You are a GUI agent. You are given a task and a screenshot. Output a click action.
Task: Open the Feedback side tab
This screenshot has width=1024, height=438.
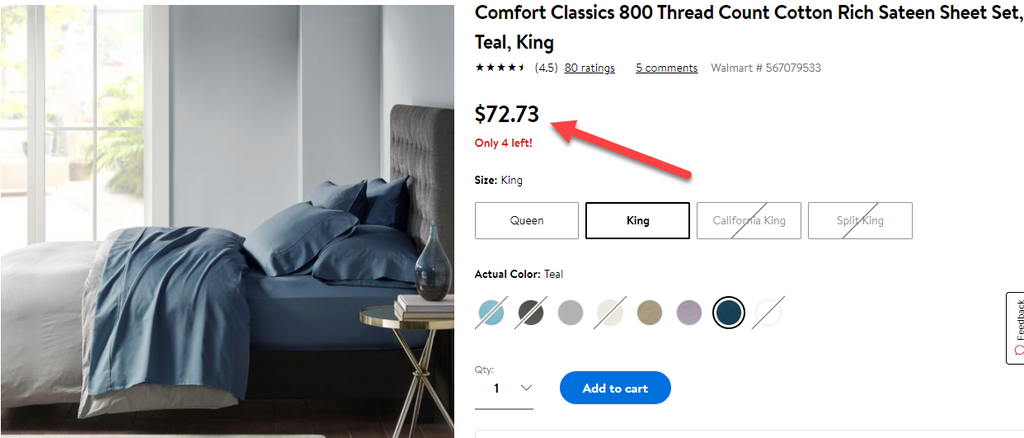(x=1016, y=328)
